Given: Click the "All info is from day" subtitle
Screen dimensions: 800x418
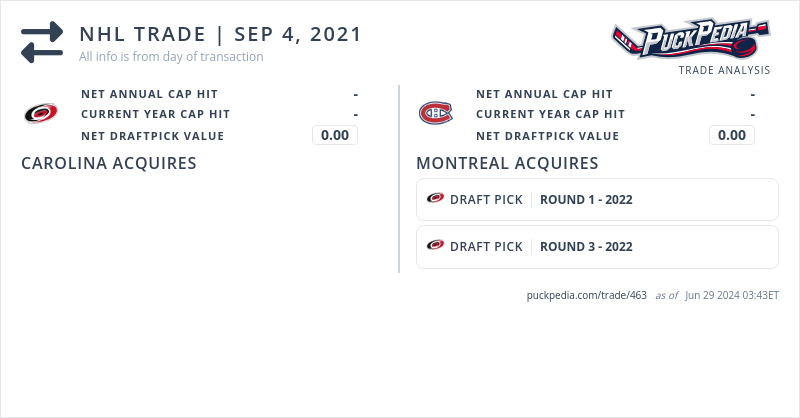Looking at the screenshot, I should coord(171,57).
